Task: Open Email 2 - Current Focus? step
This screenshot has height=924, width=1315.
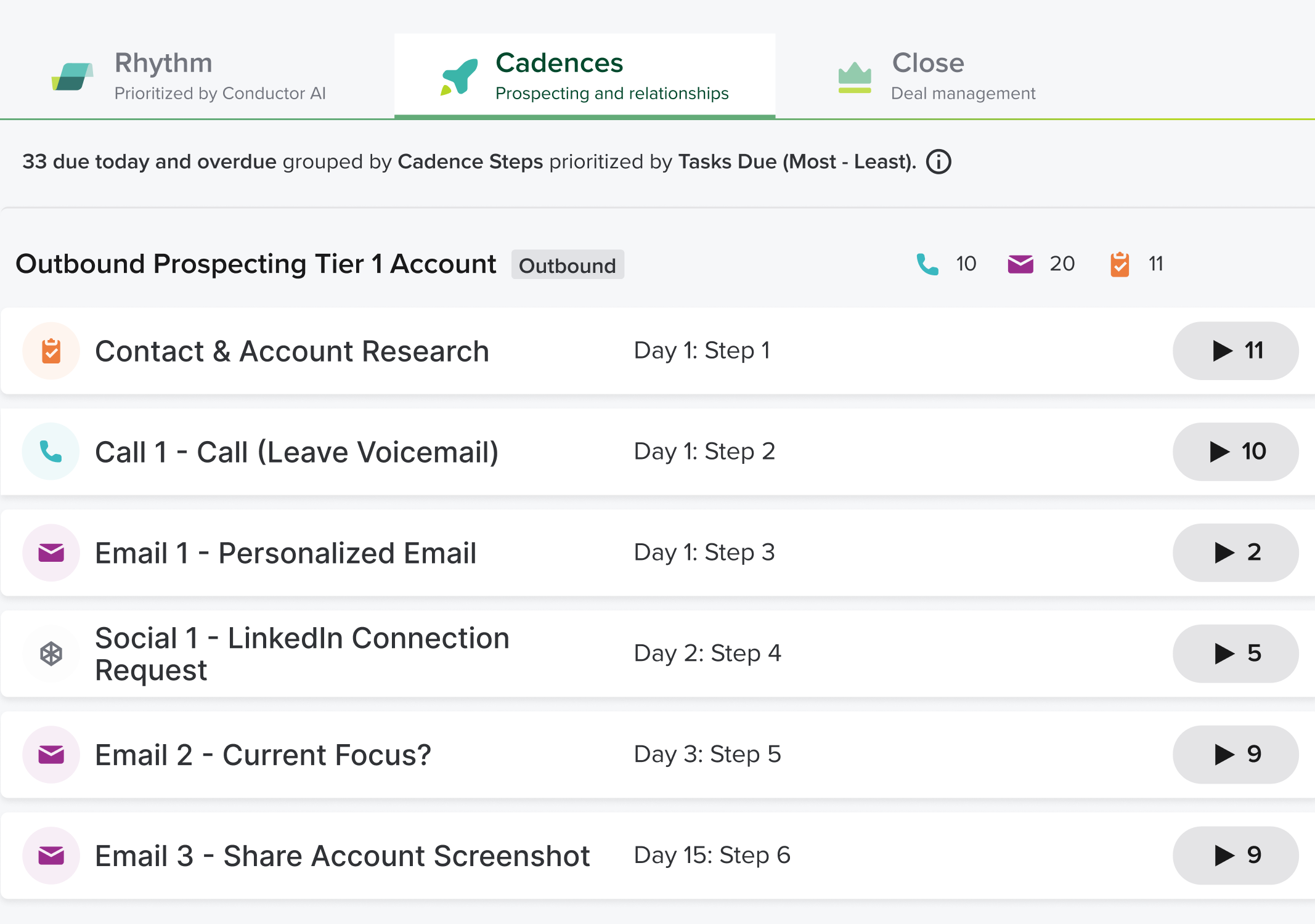Action: coord(263,755)
